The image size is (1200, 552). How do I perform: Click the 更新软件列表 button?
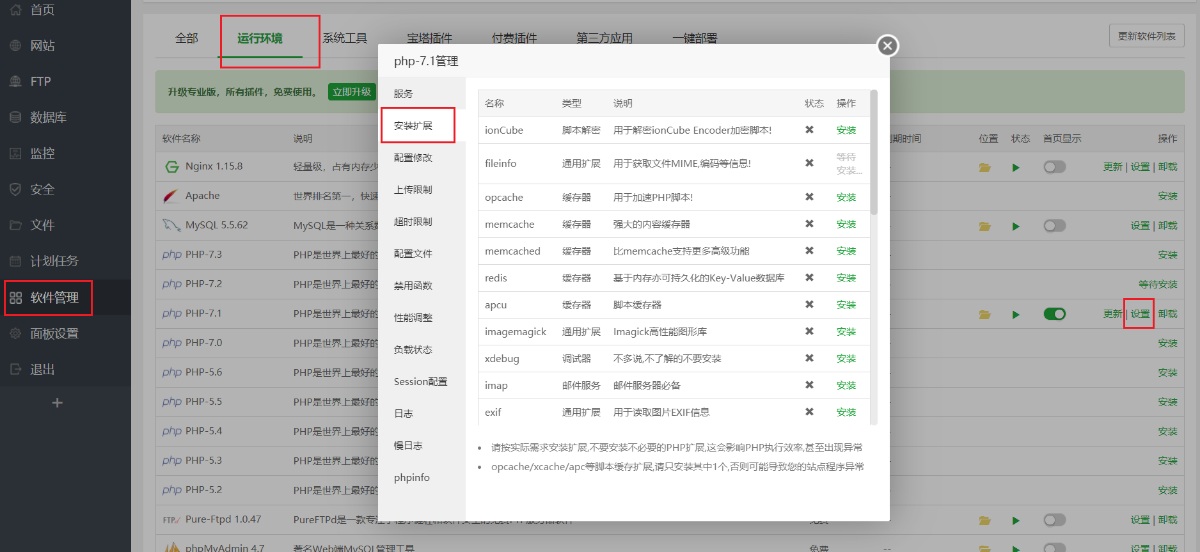pos(1146,36)
